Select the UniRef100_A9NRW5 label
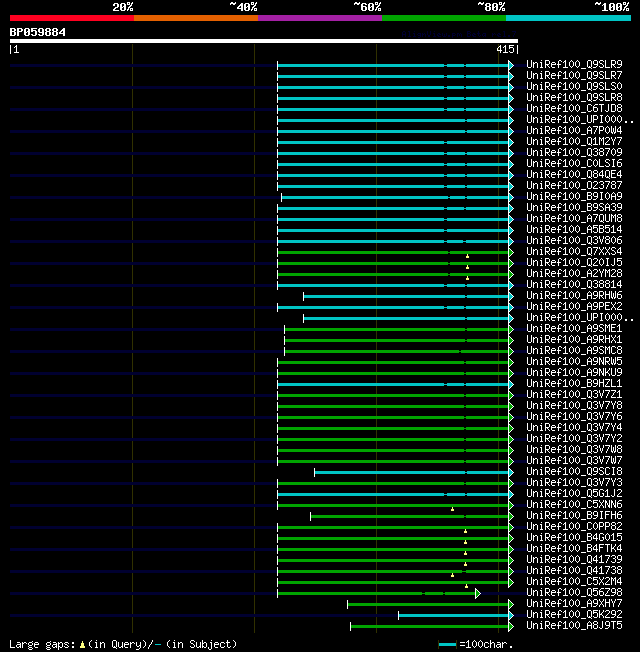 point(574,361)
